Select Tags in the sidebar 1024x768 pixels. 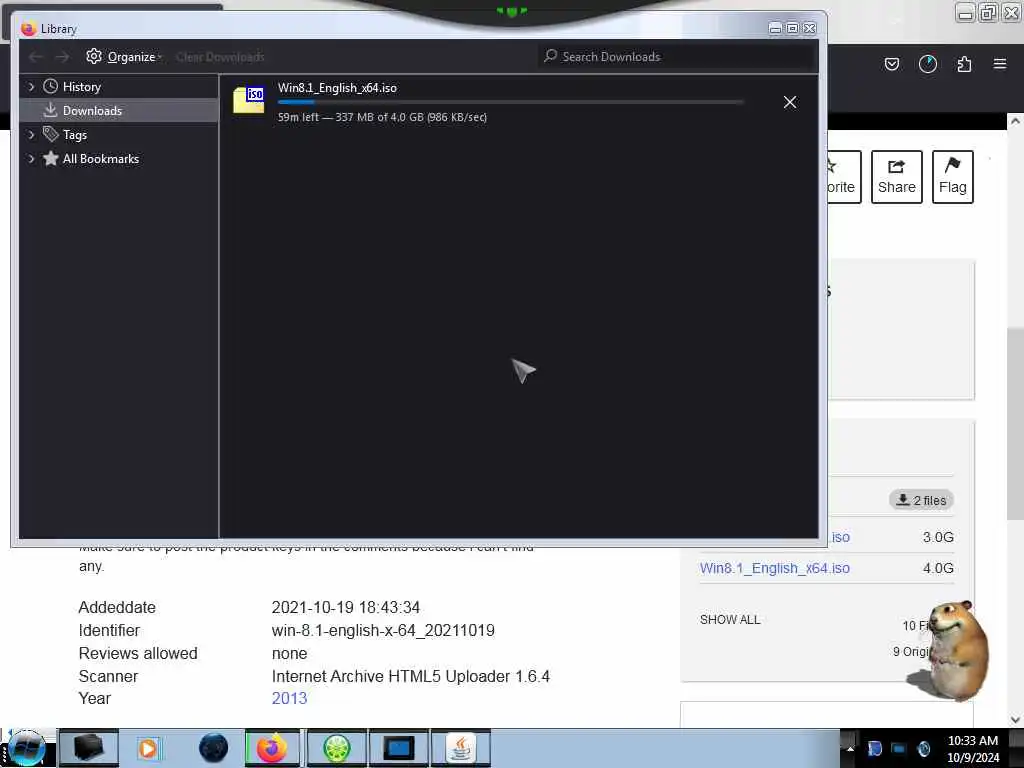tap(74, 135)
